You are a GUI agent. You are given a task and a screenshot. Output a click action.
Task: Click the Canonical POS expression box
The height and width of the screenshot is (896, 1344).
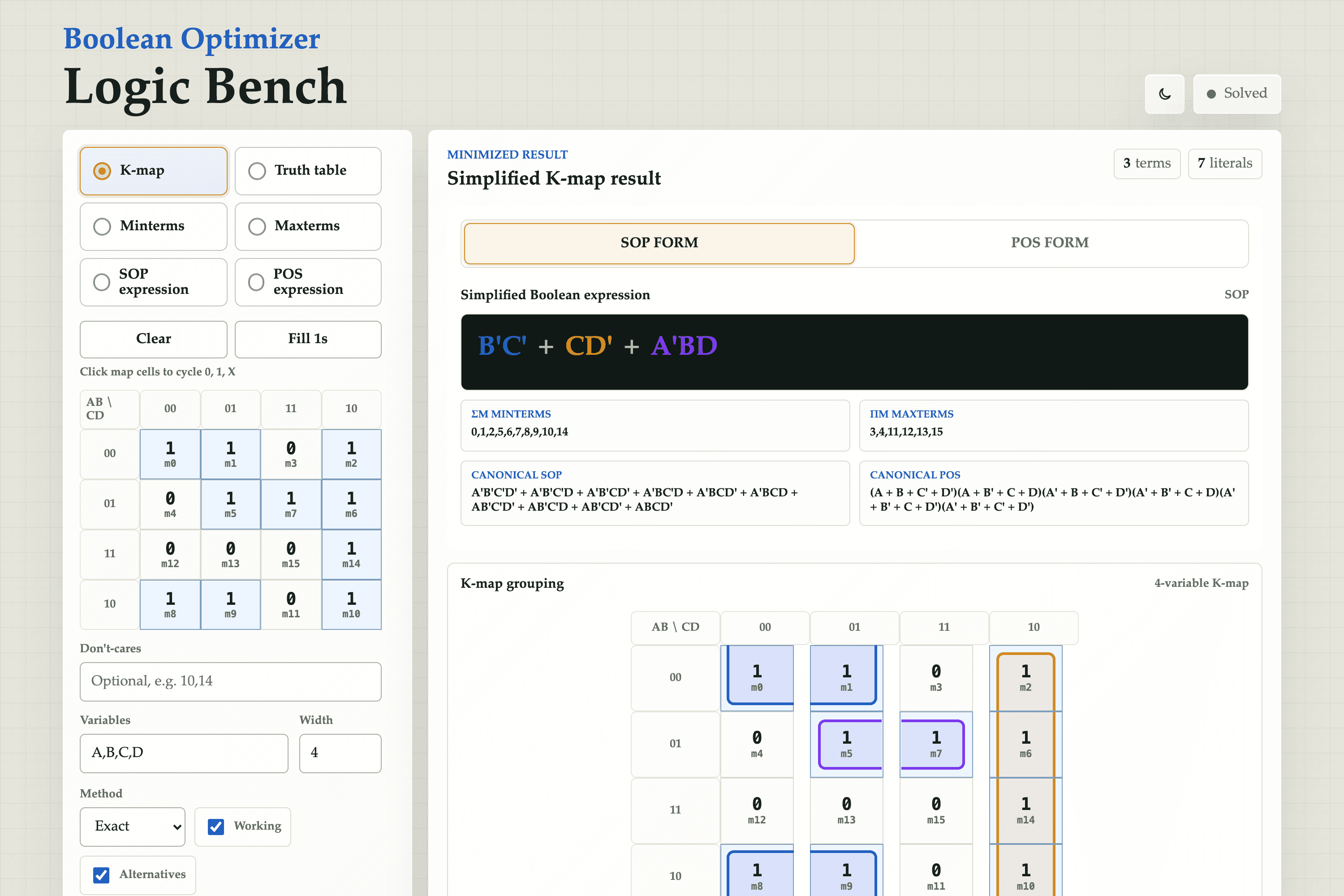tap(1054, 493)
